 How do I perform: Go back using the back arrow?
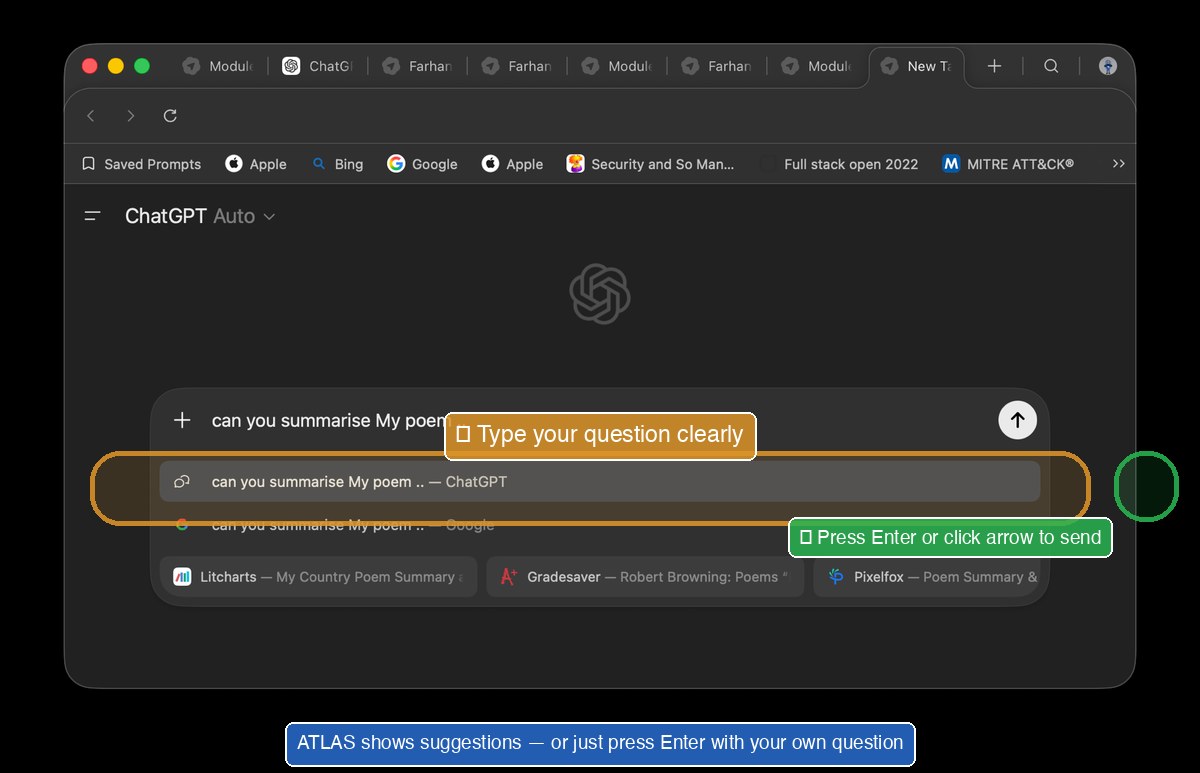click(91, 116)
